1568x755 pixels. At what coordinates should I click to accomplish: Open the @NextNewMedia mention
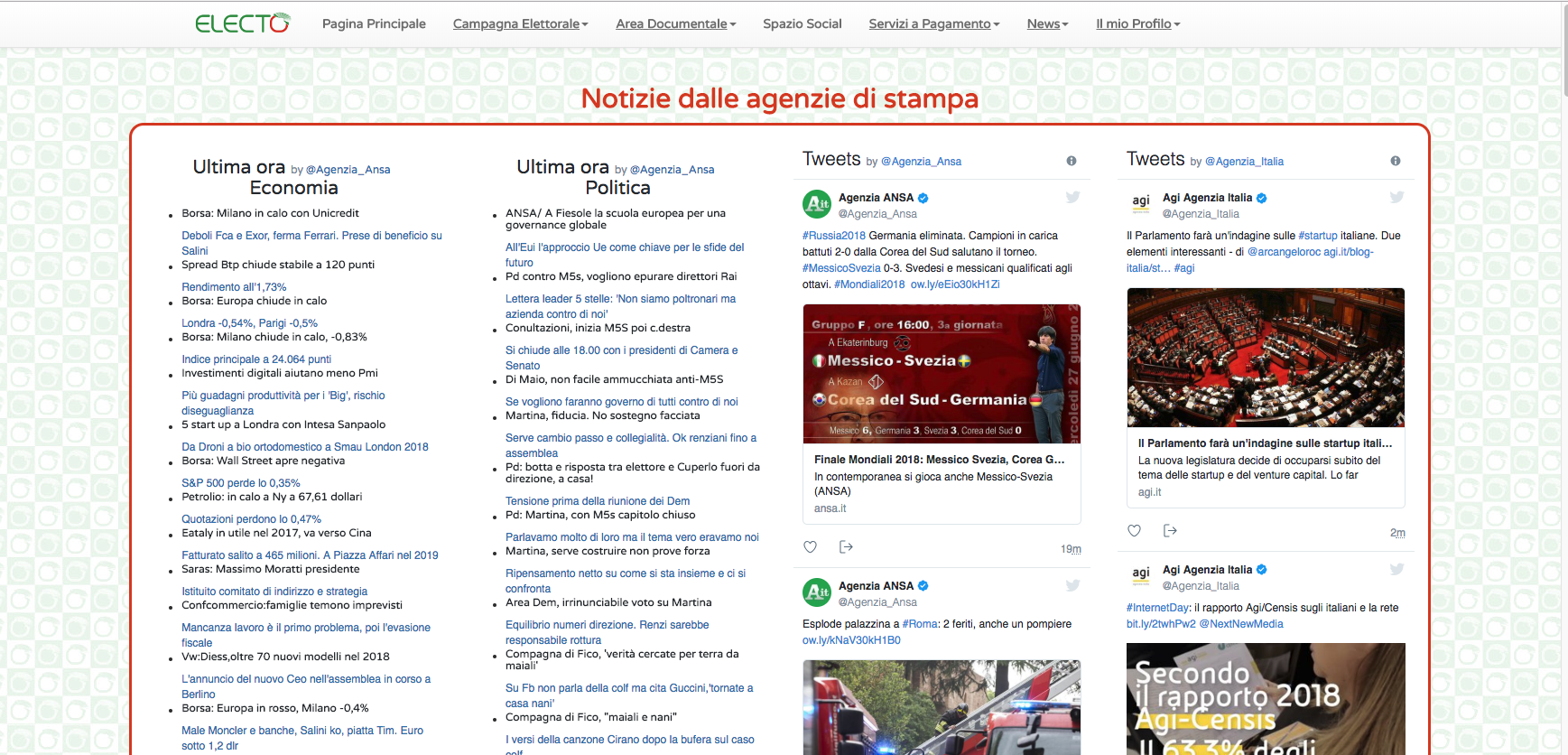click(1241, 624)
